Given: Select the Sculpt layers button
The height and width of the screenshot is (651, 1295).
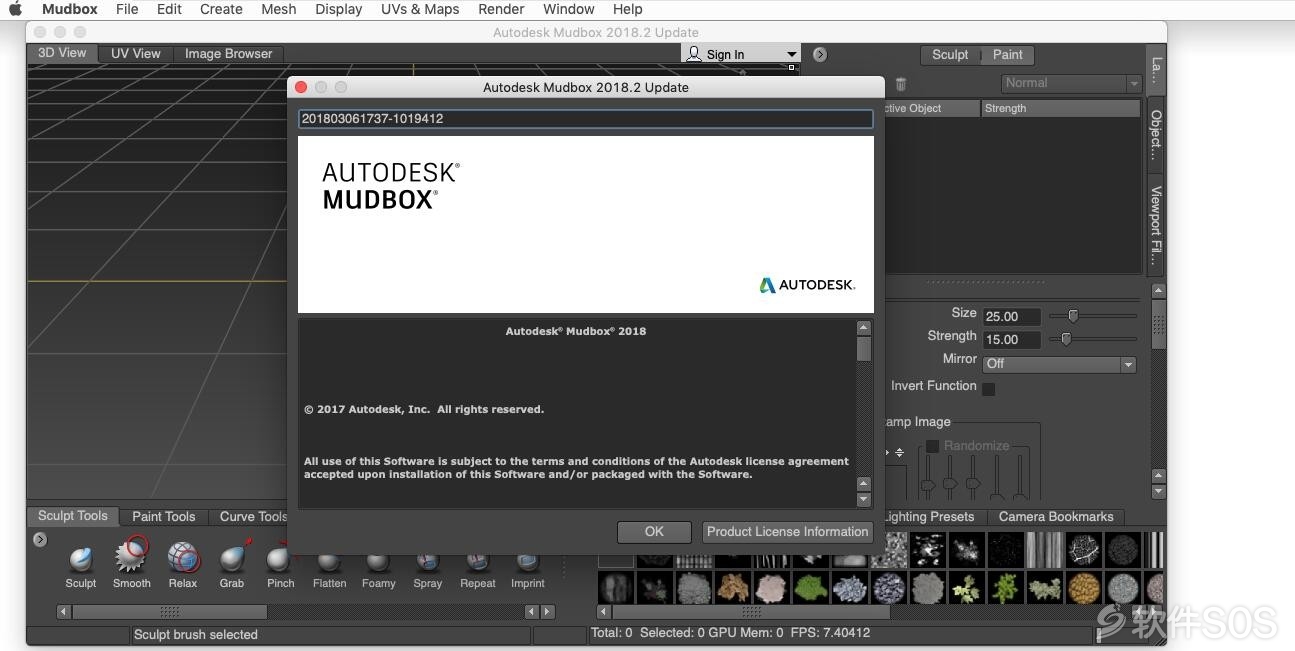Looking at the screenshot, I should [950, 55].
